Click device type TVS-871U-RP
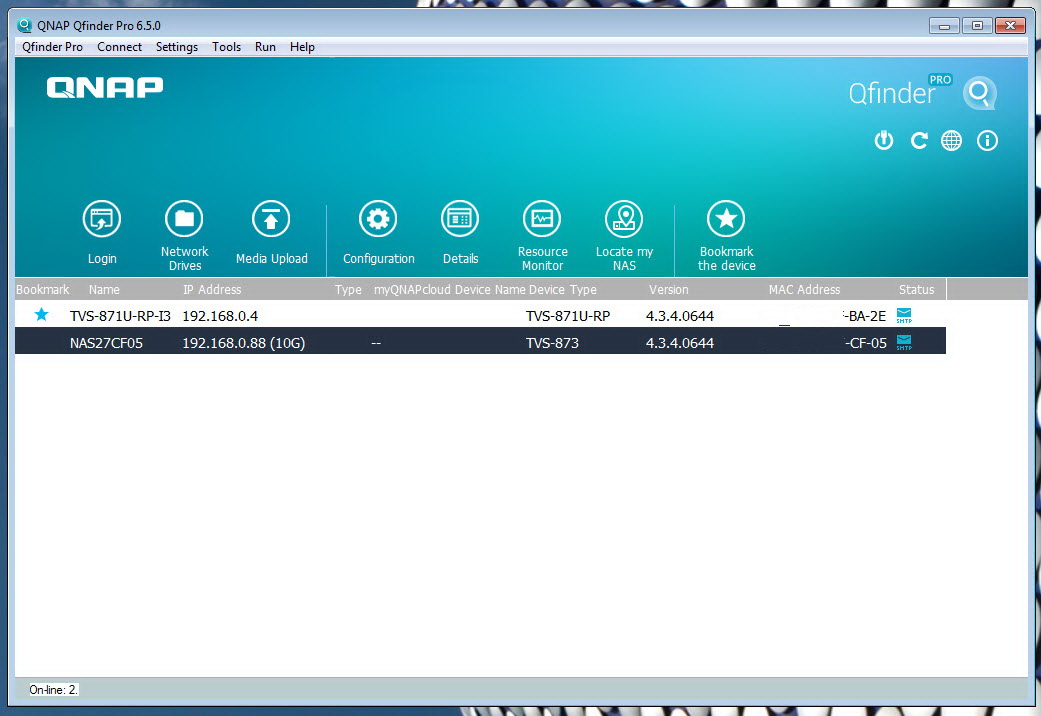Viewport: 1041px width, 716px height. [568, 316]
